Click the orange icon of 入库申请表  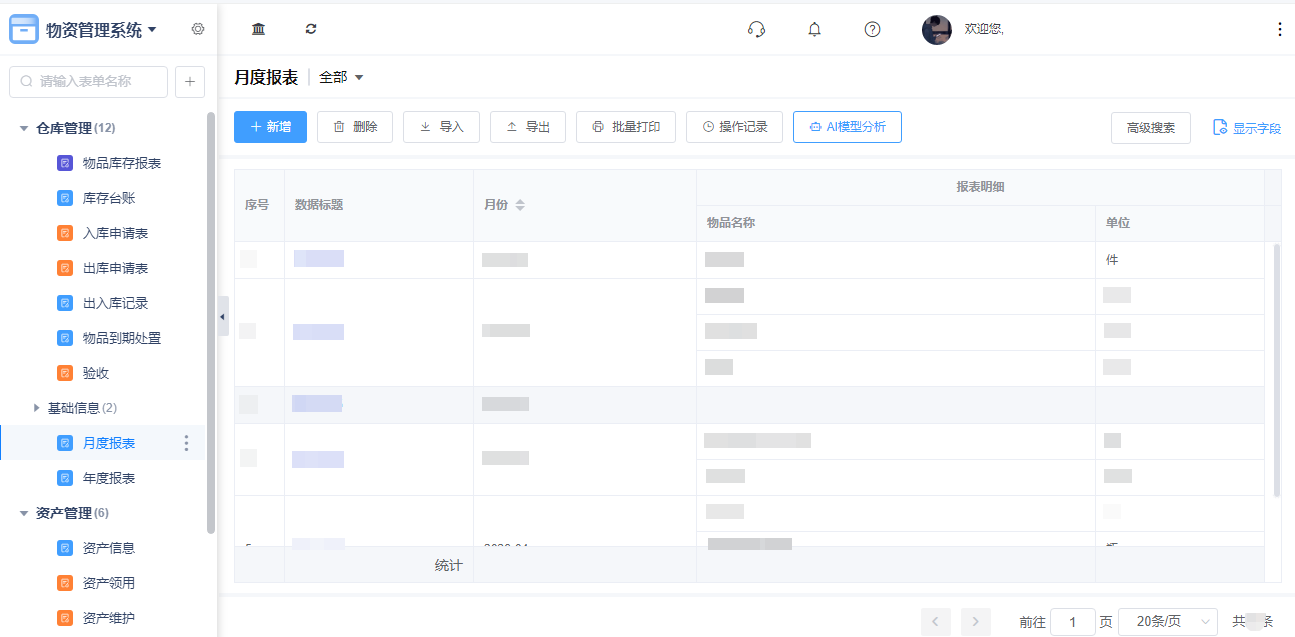tap(65, 233)
